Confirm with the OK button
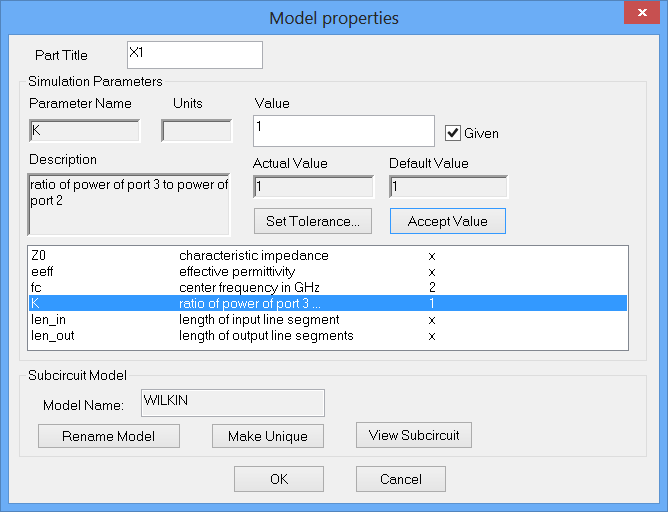668x512 pixels. [279, 479]
